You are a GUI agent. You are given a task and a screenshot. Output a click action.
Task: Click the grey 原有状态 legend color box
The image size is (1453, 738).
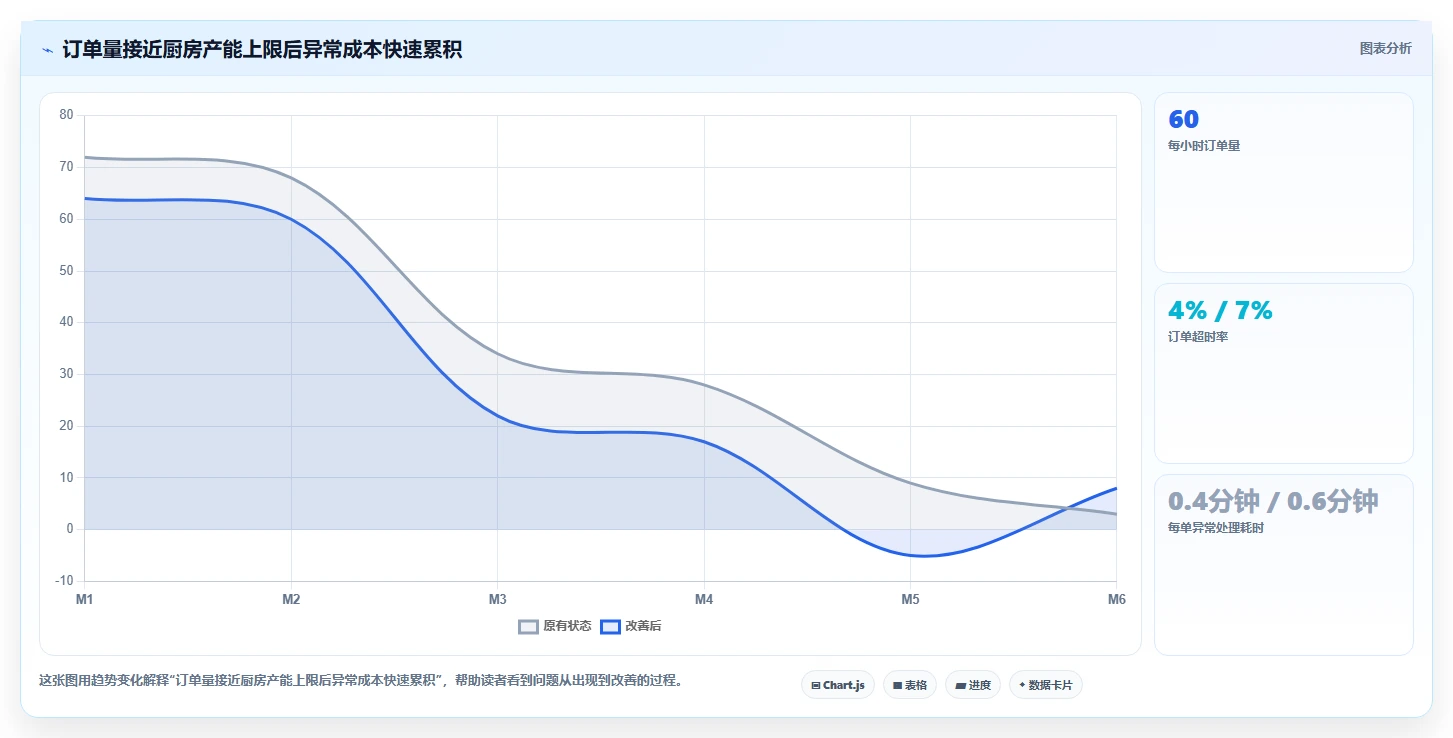[x=529, y=627]
